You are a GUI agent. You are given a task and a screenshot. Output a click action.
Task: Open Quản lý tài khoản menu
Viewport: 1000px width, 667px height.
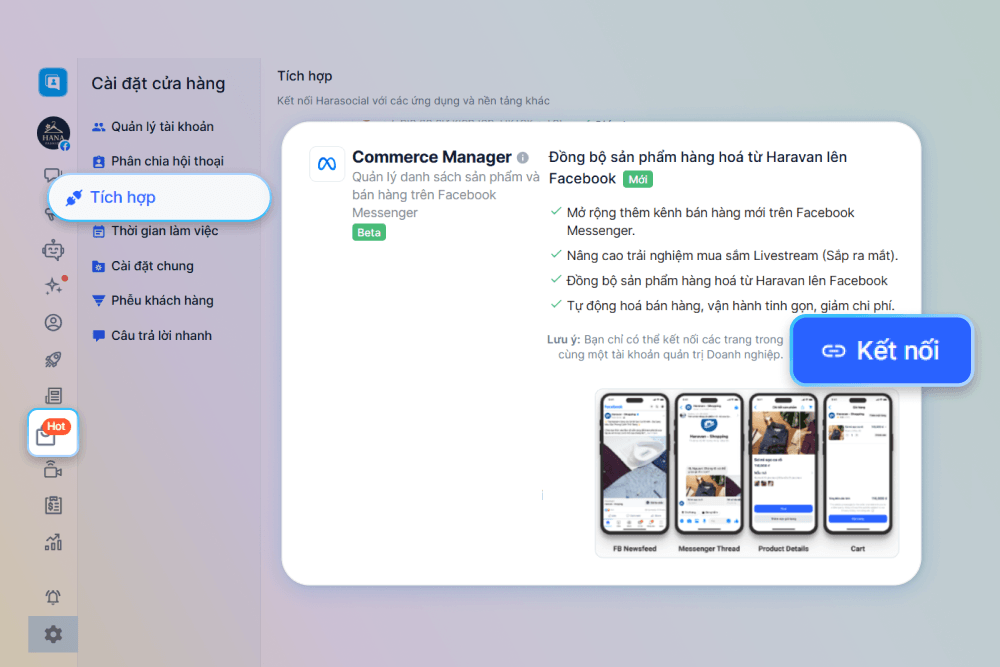click(x=153, y=127)
